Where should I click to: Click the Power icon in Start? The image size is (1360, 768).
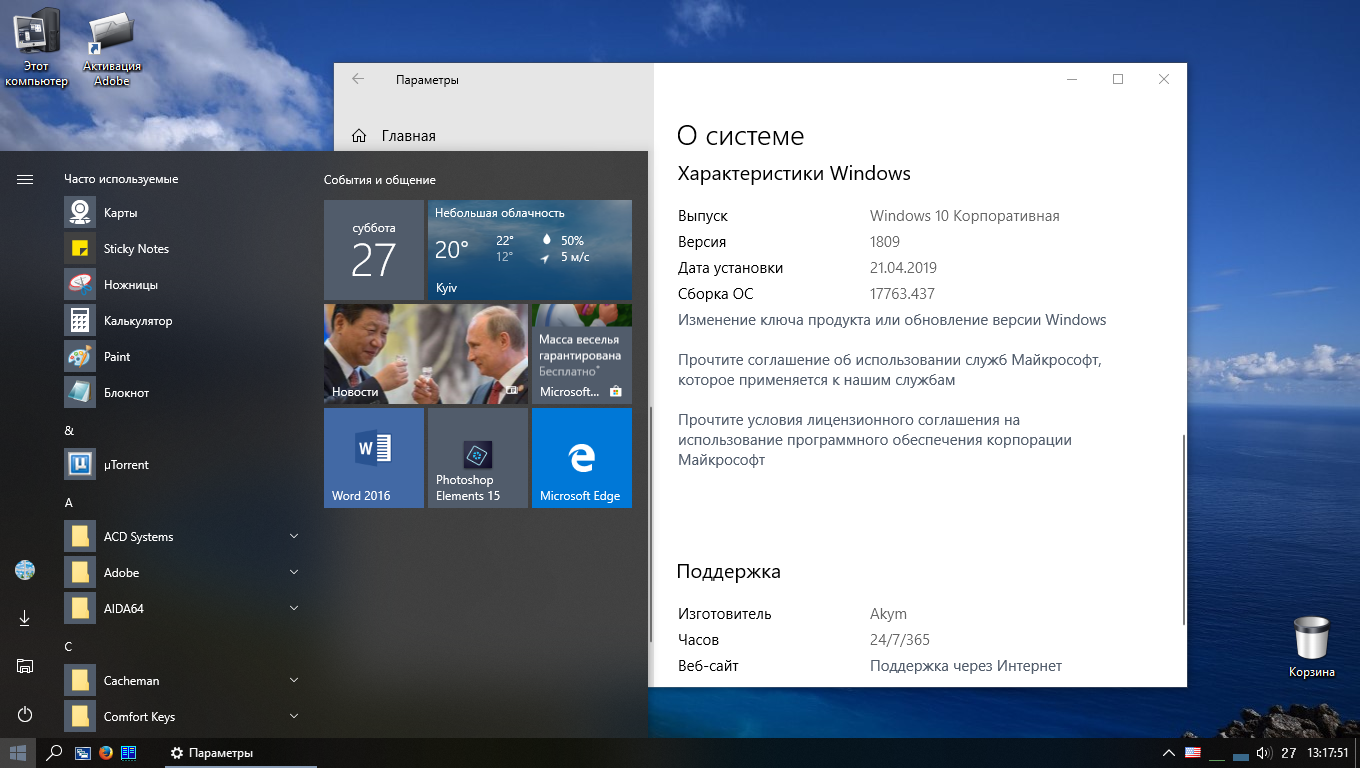tap(25, 714)
